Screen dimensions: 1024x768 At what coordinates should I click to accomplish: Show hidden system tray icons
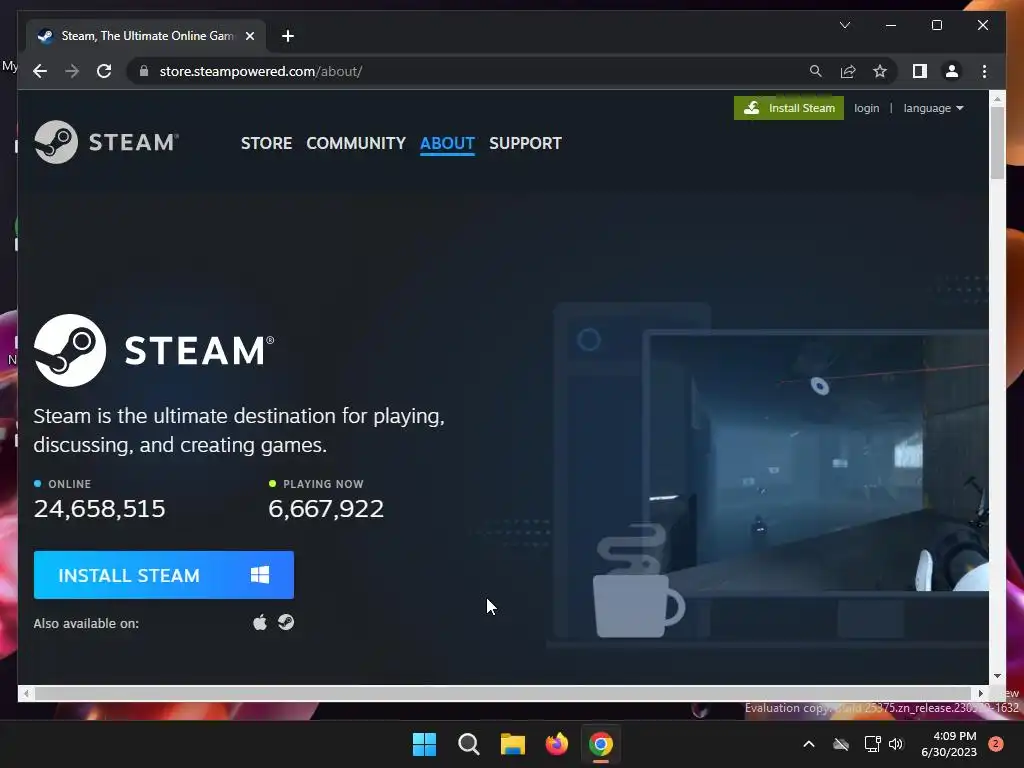(808, 744)
